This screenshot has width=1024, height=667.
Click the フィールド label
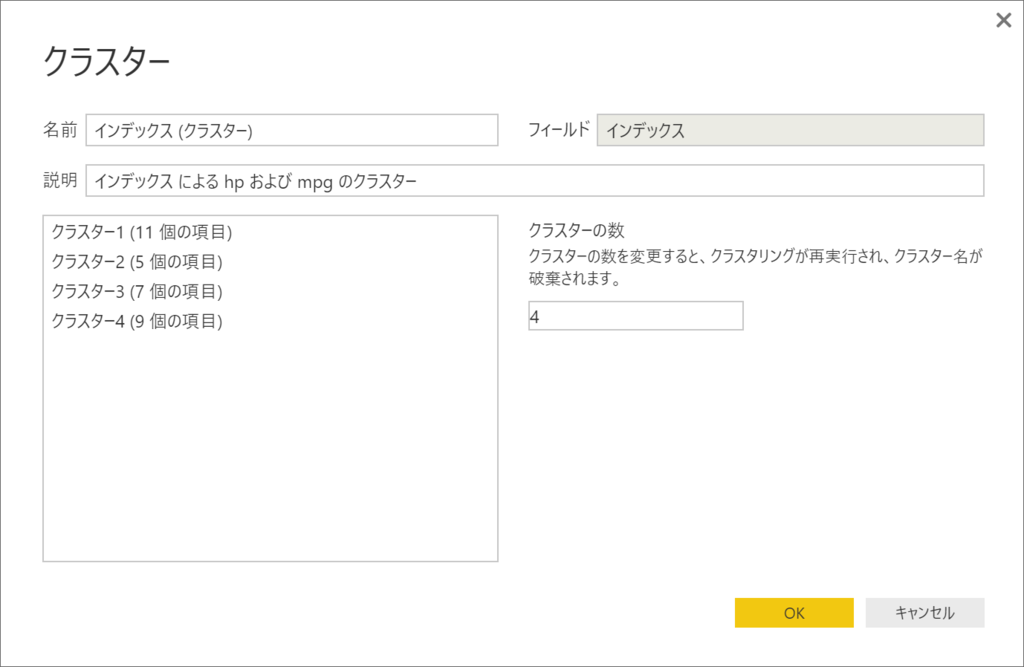point(559,129)
